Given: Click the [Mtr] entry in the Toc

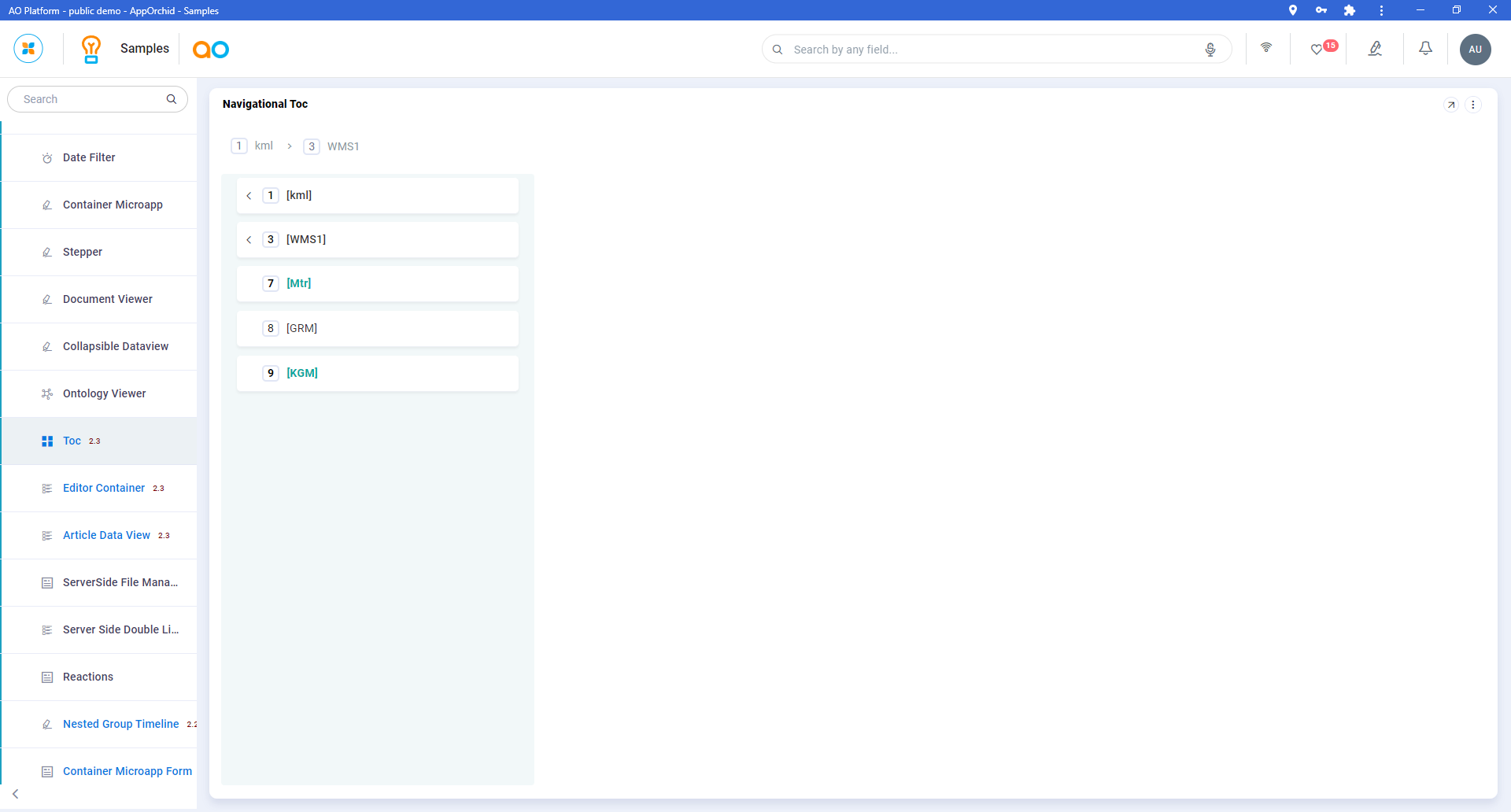Looking at the screenshot, I should coord(299,284).
